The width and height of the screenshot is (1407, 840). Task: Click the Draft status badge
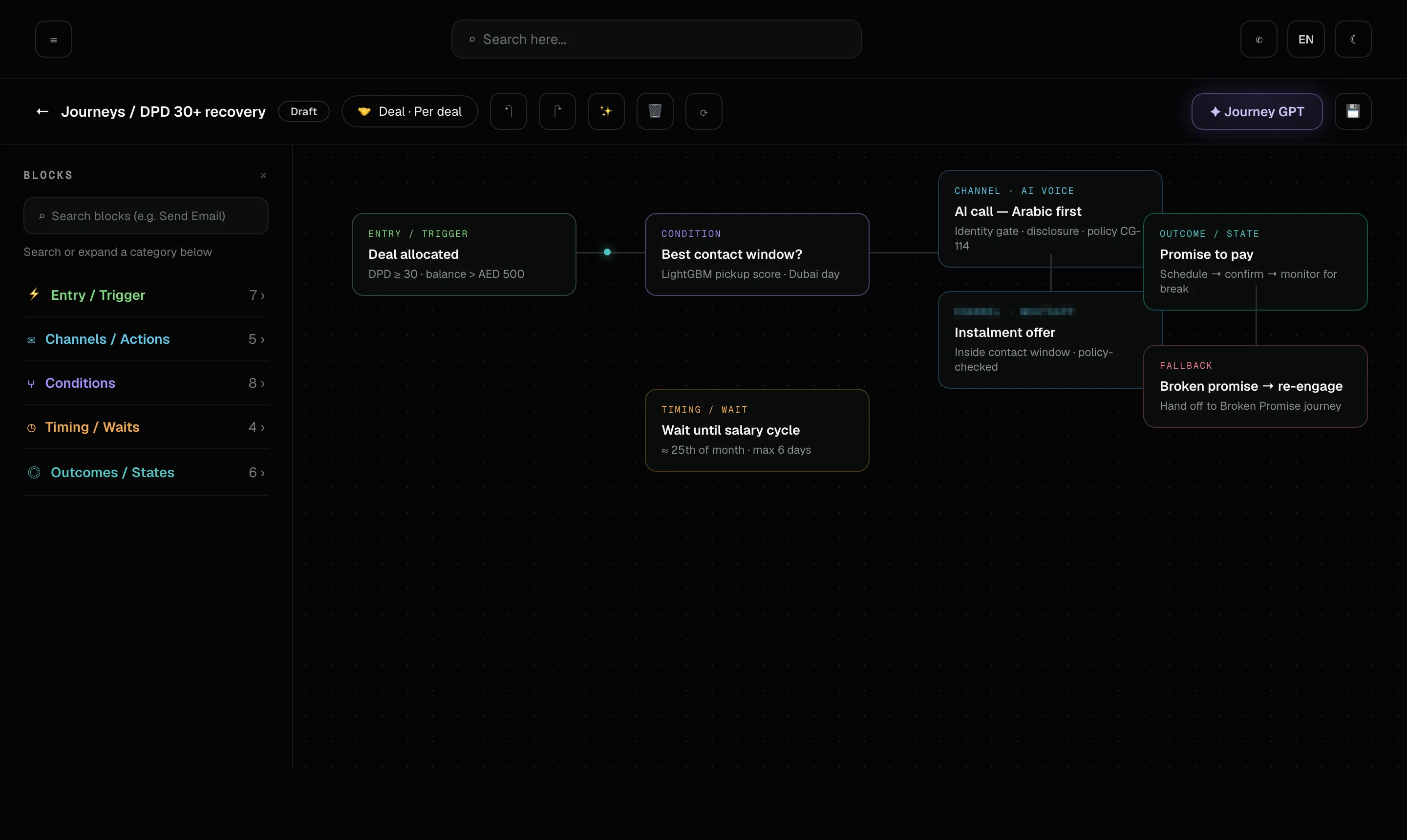point(303,111)
